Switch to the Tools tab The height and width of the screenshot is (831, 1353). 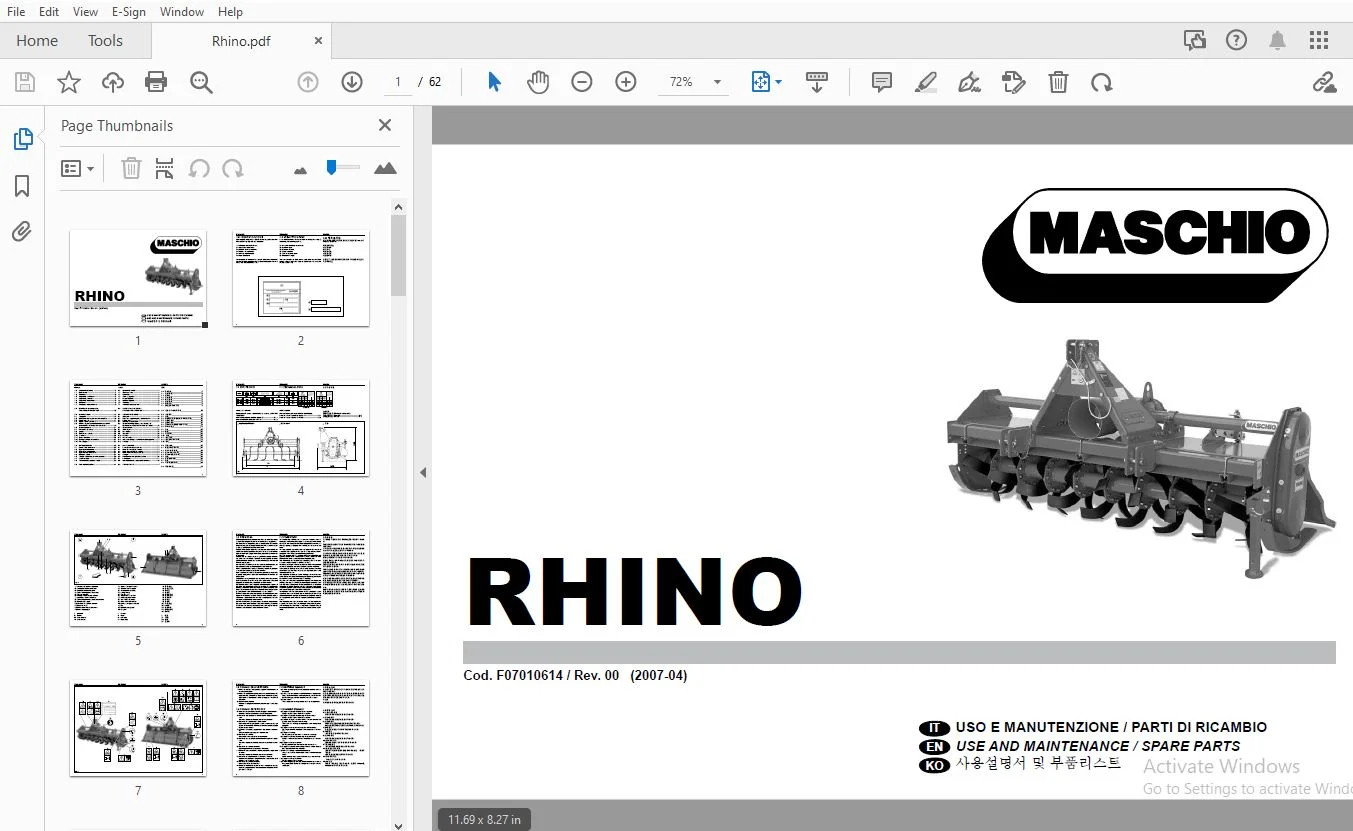105,41
